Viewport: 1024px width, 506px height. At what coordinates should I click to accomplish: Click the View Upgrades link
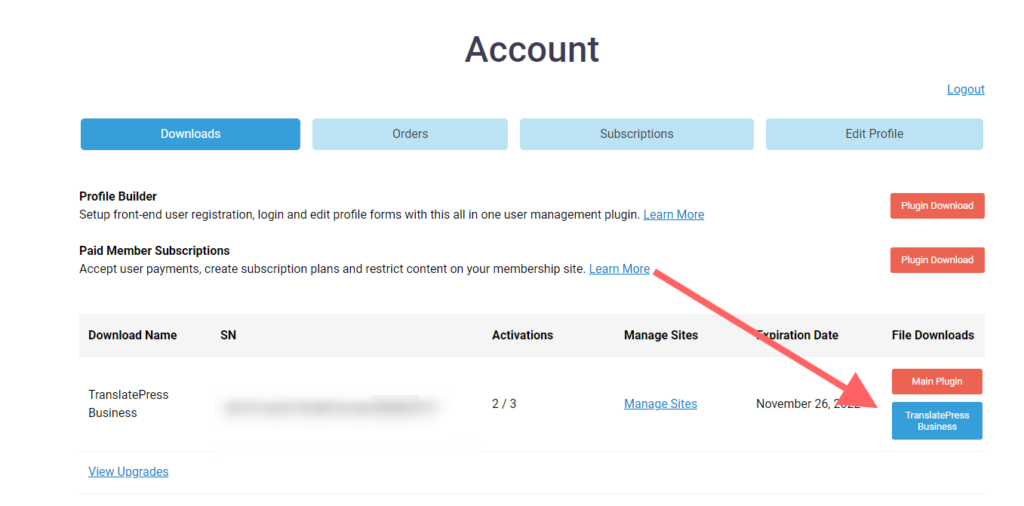point(128,471)
